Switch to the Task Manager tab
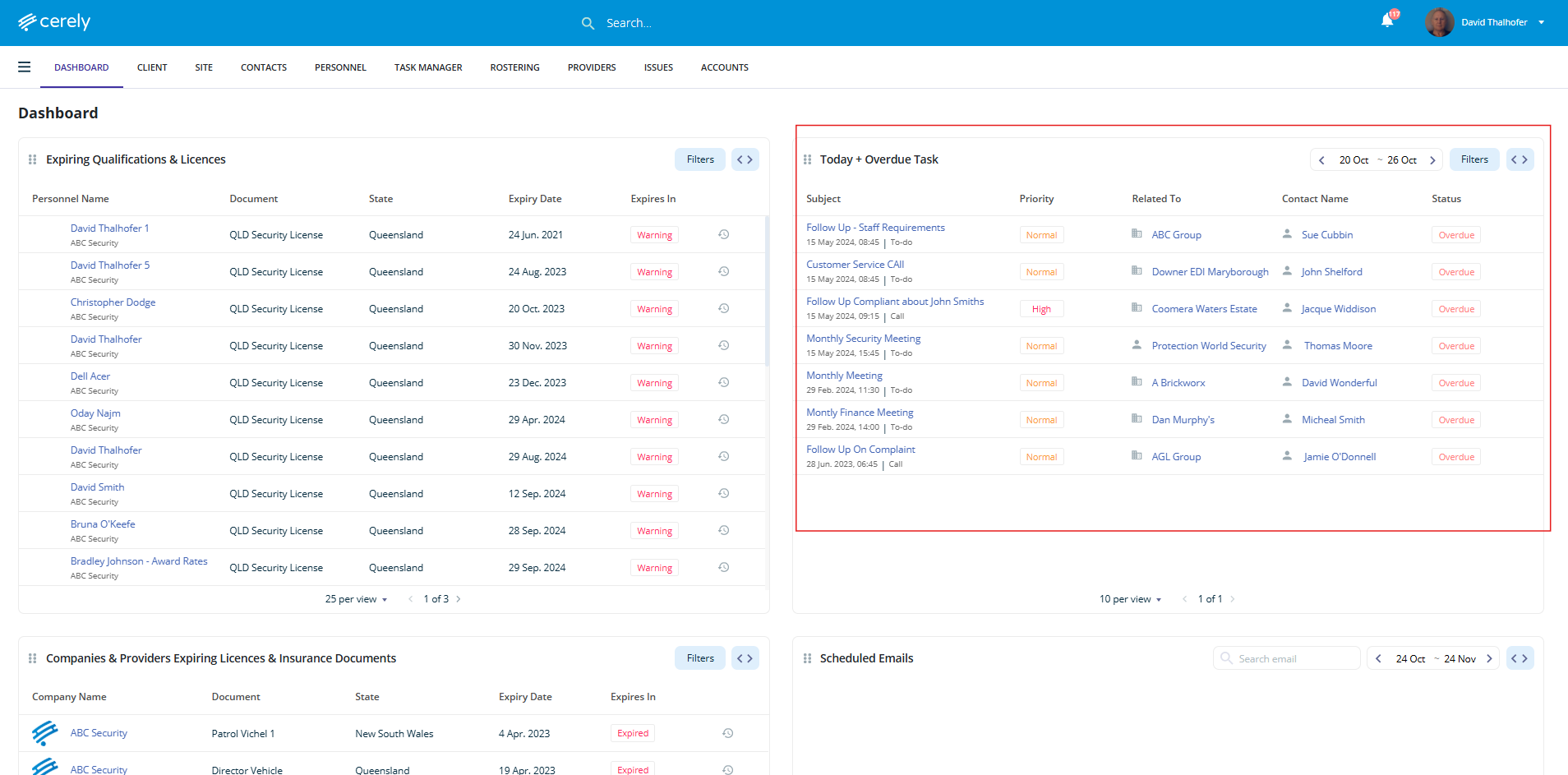 point(428,67)
